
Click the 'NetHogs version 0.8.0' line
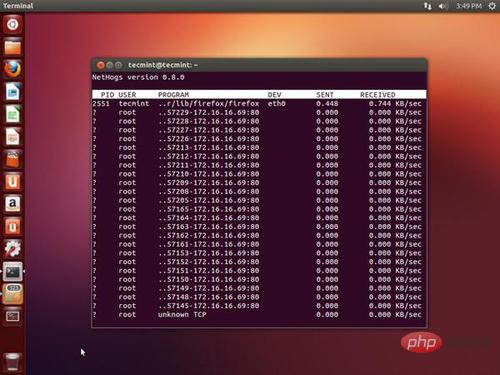pyautogui.click(x=138, y=77)
